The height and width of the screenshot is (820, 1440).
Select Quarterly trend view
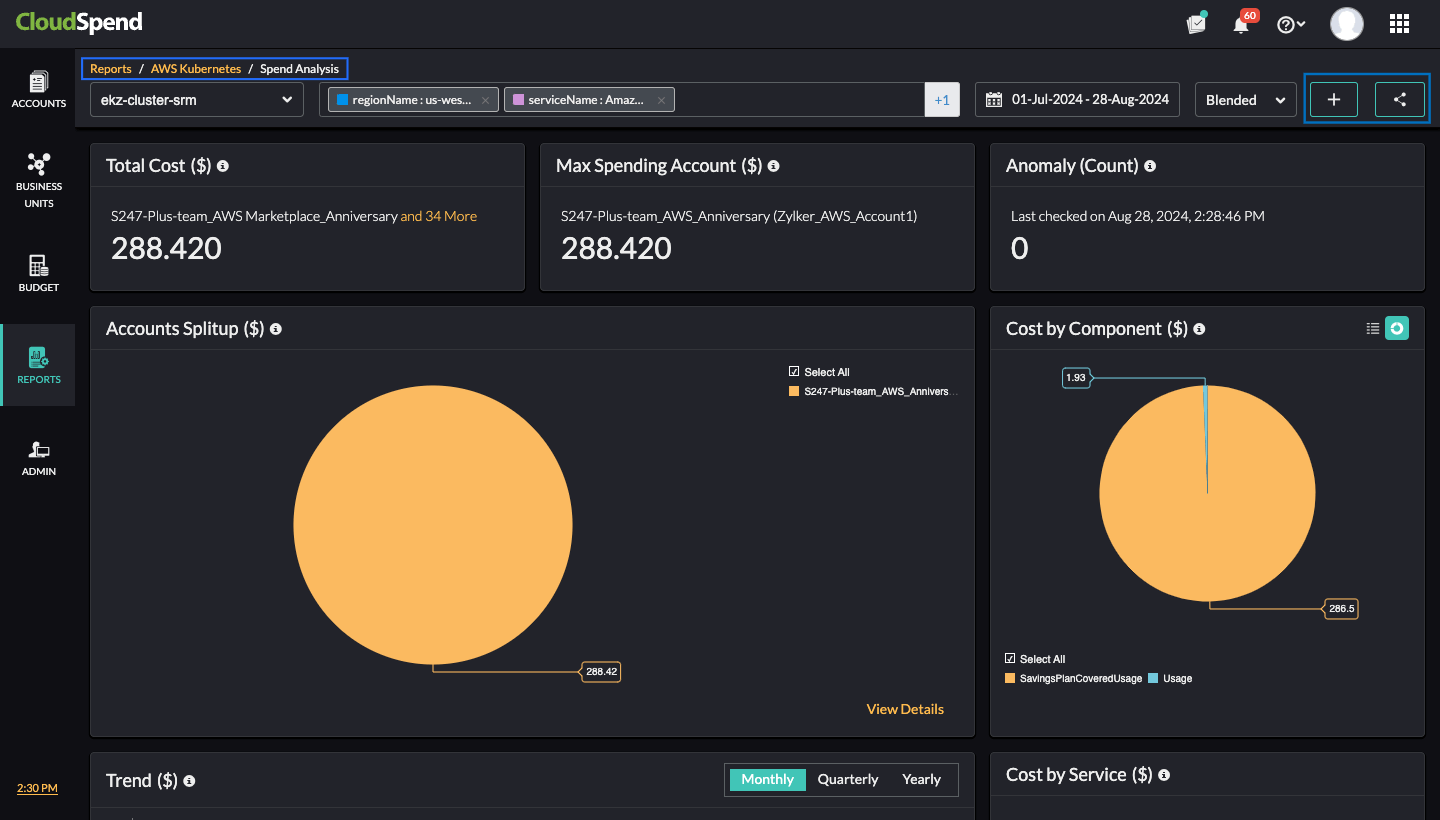point(847,780)
